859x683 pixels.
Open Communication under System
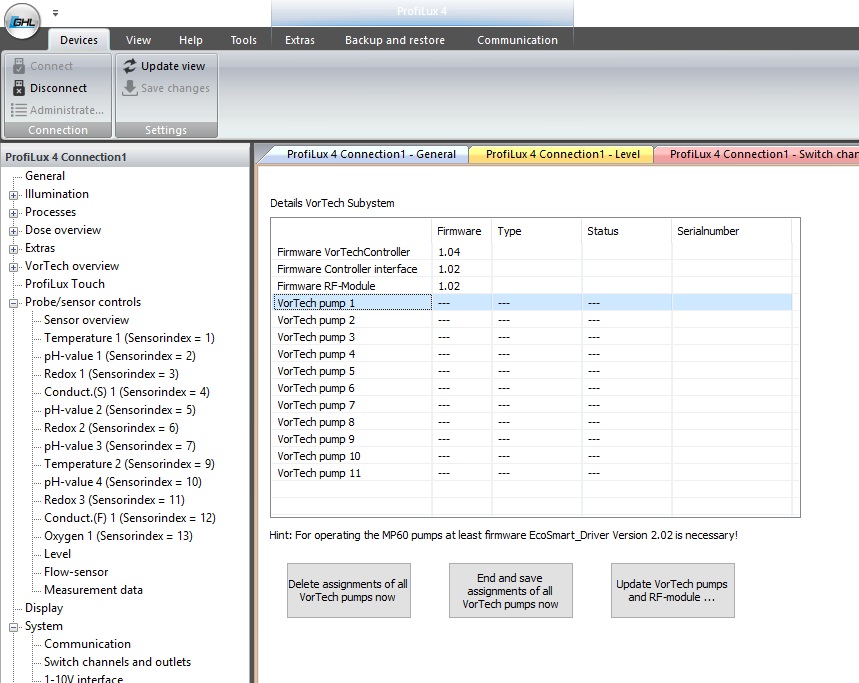pos(87,644)
